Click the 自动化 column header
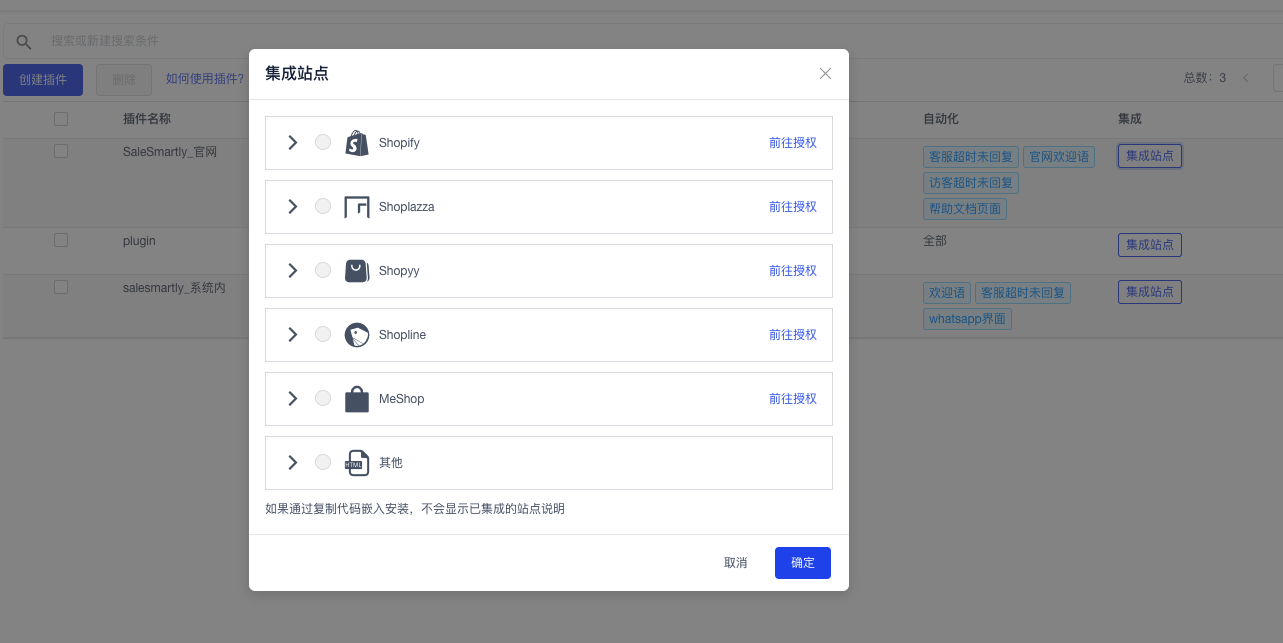Image resolution: width=1283 pixels, height=643 pixels. click(x=941, y=119)
